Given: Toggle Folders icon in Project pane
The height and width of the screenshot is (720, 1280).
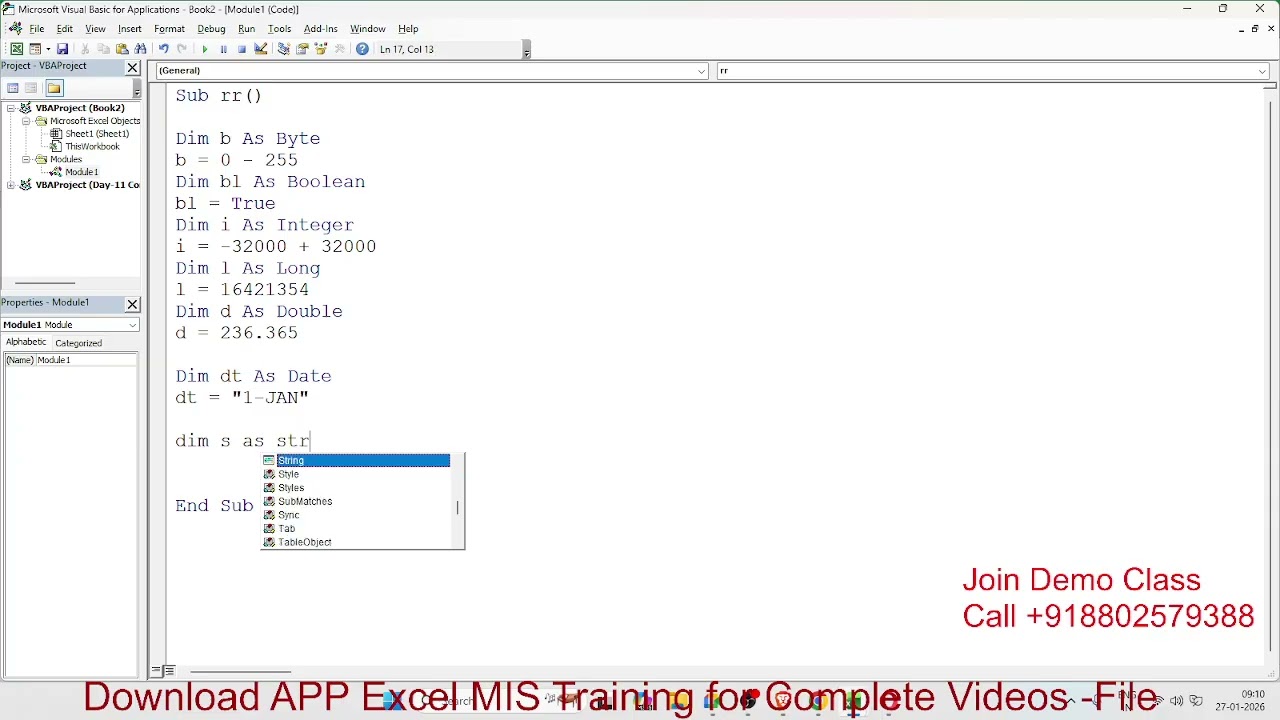Looking at the screenshot, I should 54,88.
